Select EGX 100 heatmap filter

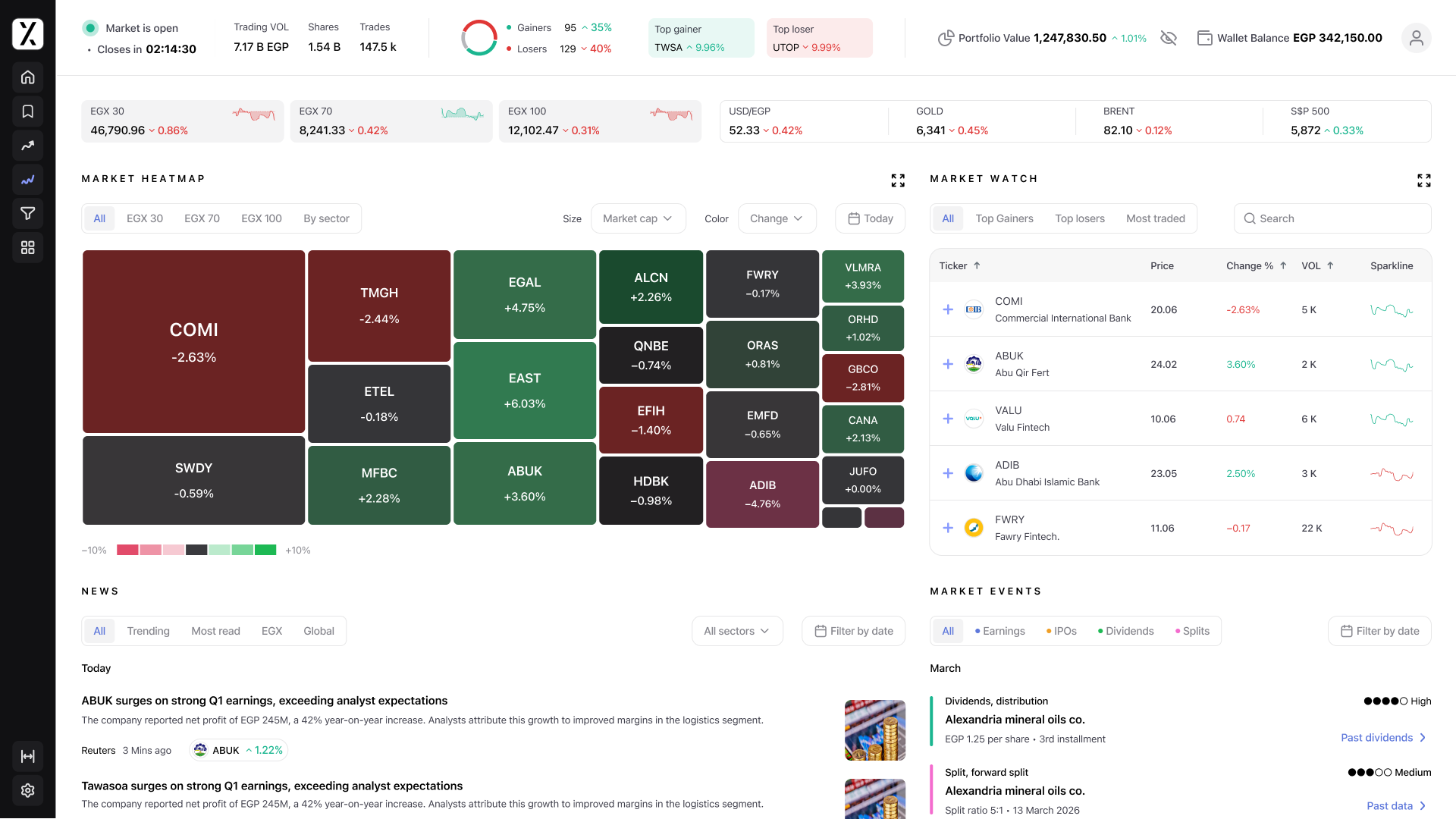click(262, 218)
